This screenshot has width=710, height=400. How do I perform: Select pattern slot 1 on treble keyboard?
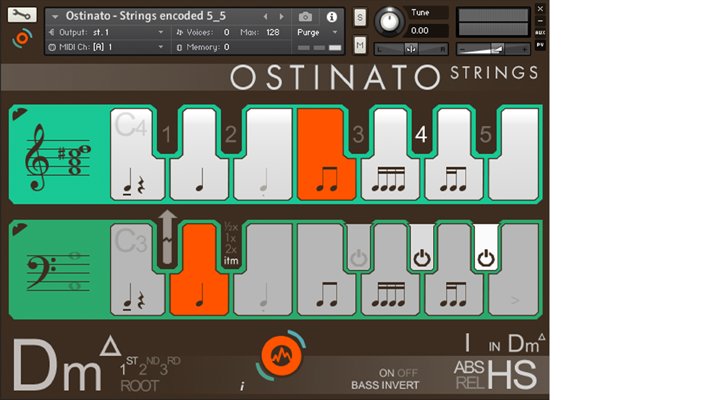[x=167, y=133]
